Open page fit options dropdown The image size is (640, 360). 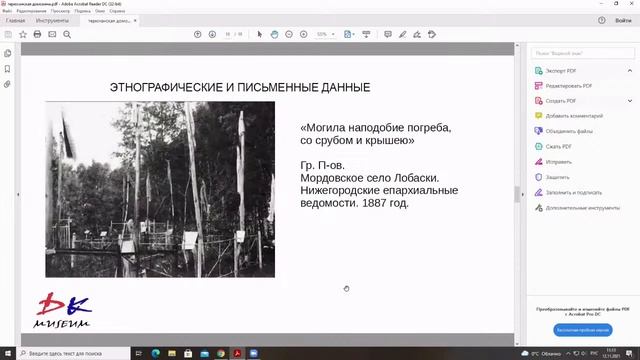pyautogui.click(x=349, y=34)
